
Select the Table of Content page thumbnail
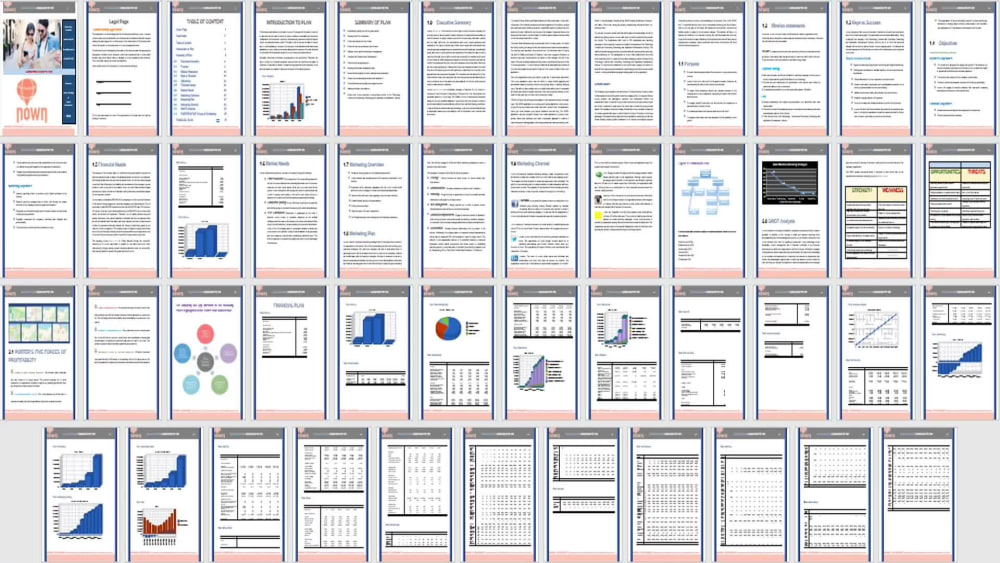pyautogui.click(x=206, y=68)
